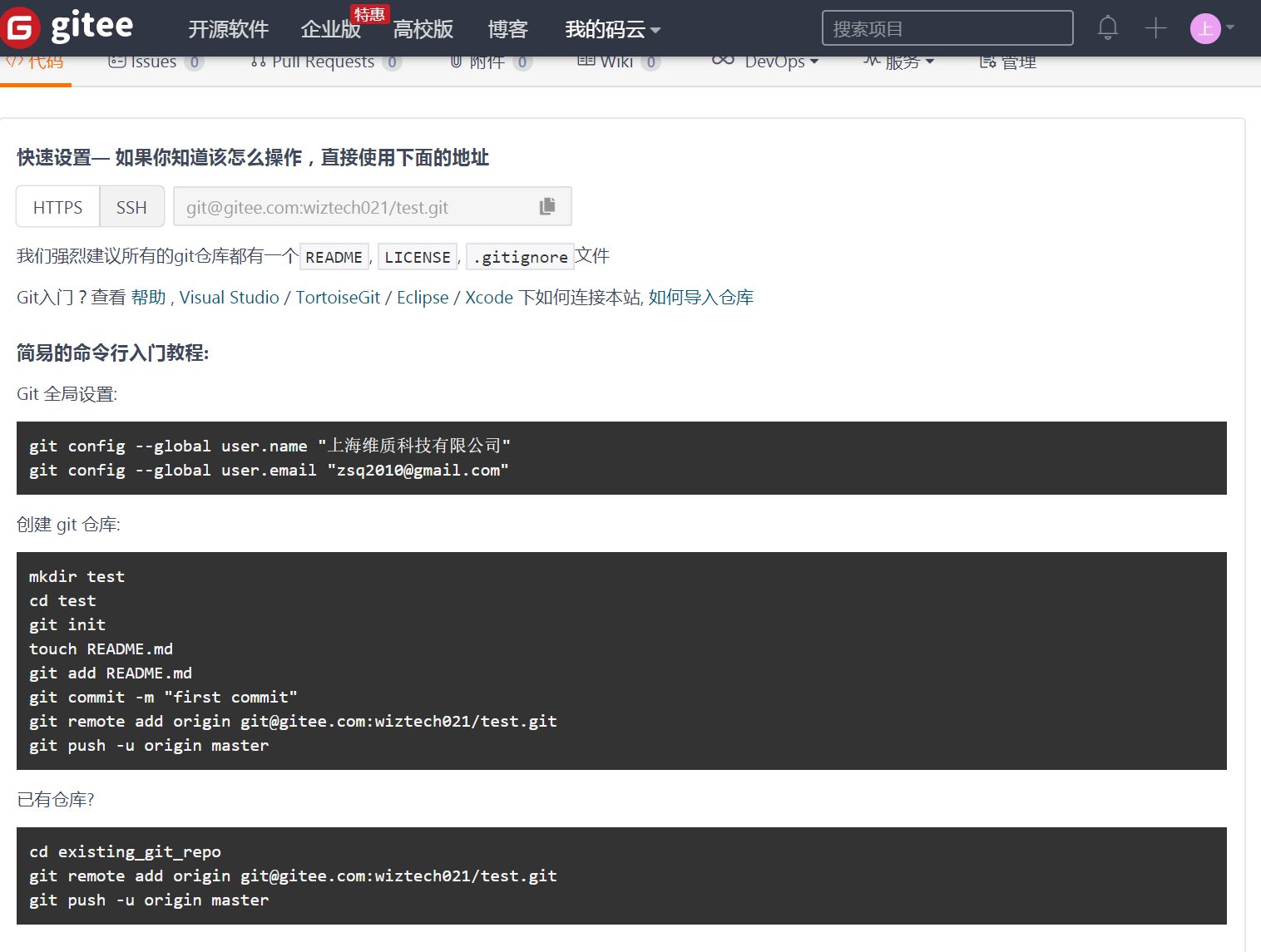Click the .gitignore file link
Image resolution: width=1261 pixels, height=952 pixels.
coord(520,257)
